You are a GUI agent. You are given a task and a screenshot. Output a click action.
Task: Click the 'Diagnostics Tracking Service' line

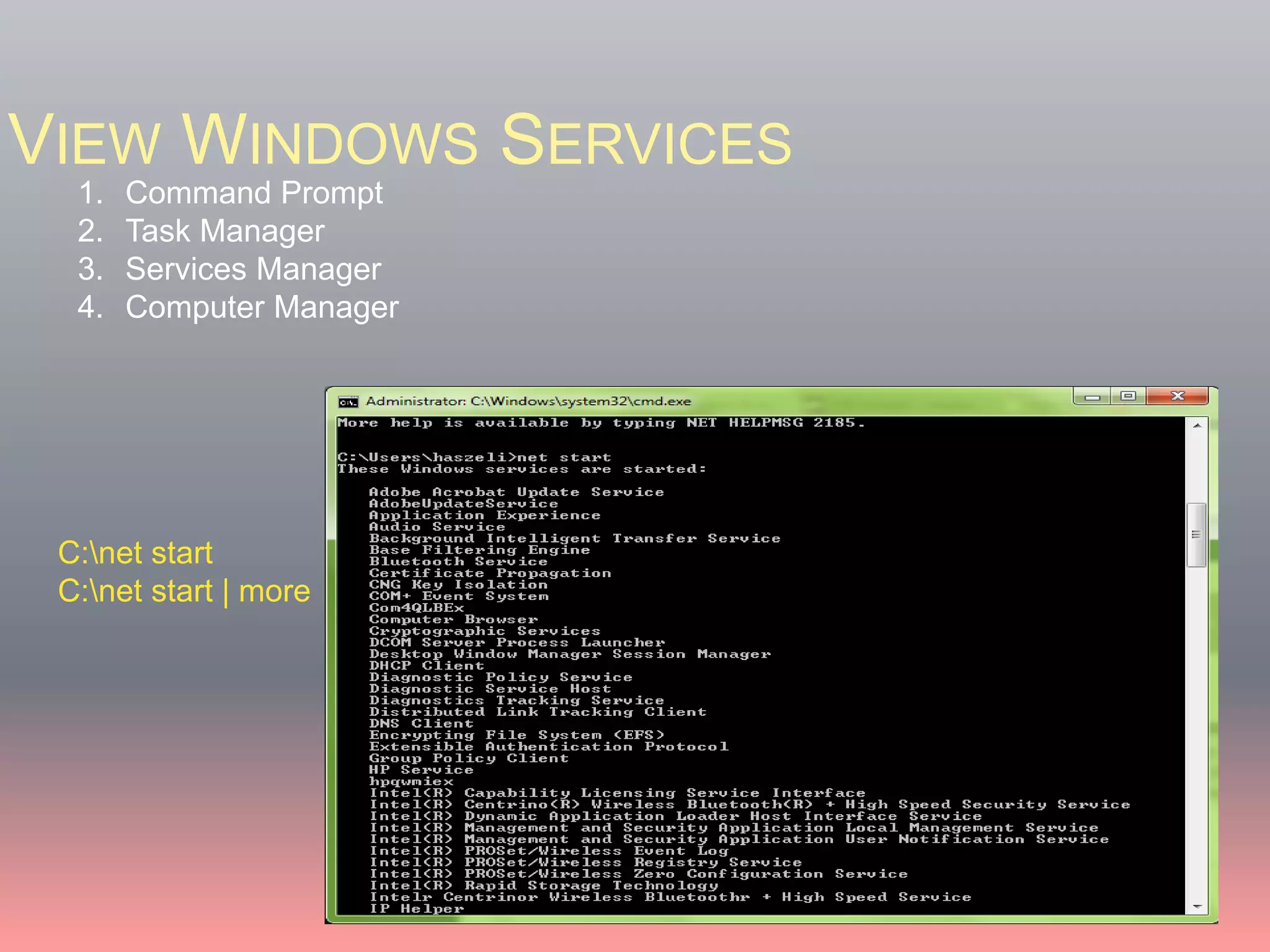pos(517,700)
